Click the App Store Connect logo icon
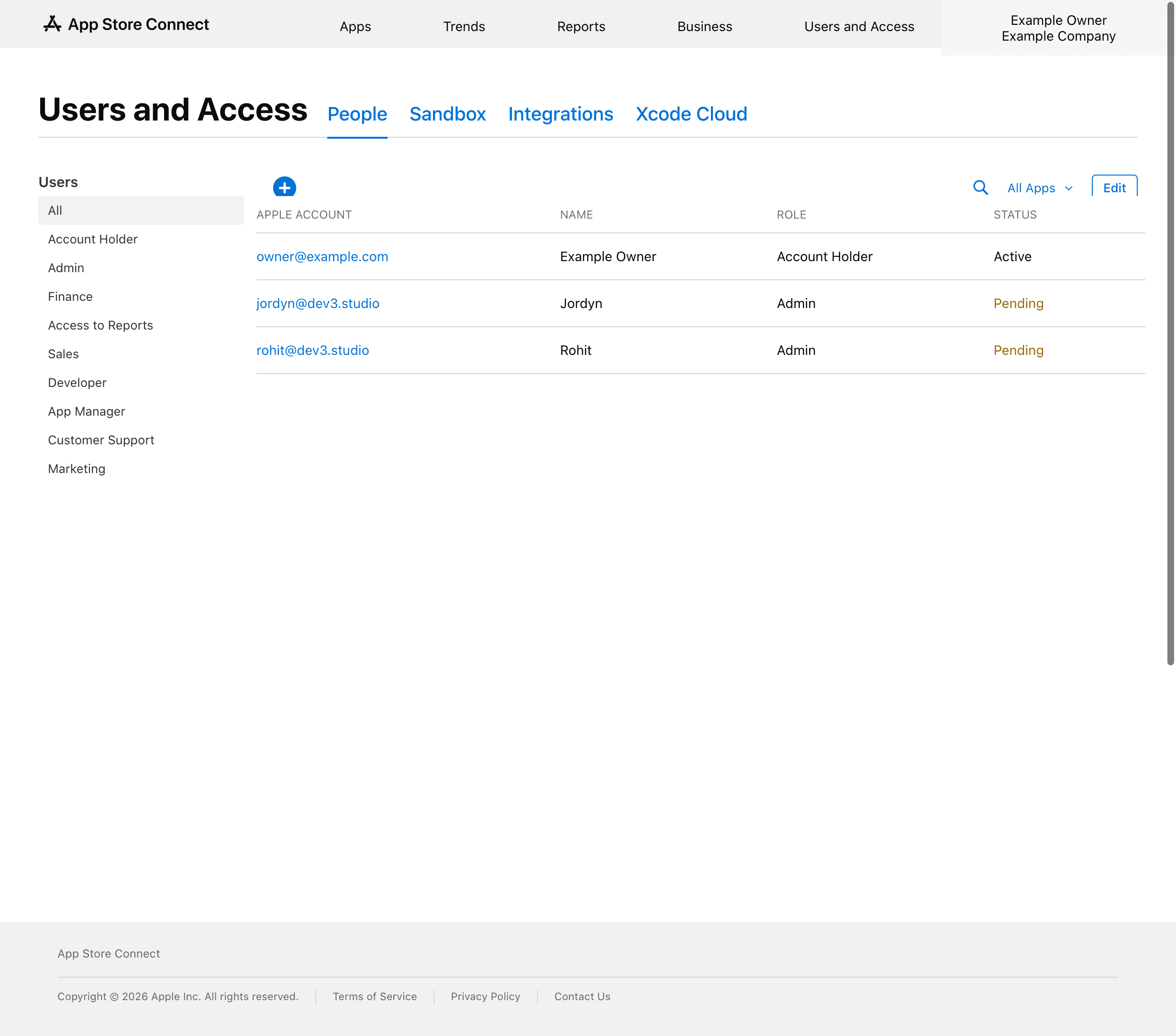 tap(52, 24)
